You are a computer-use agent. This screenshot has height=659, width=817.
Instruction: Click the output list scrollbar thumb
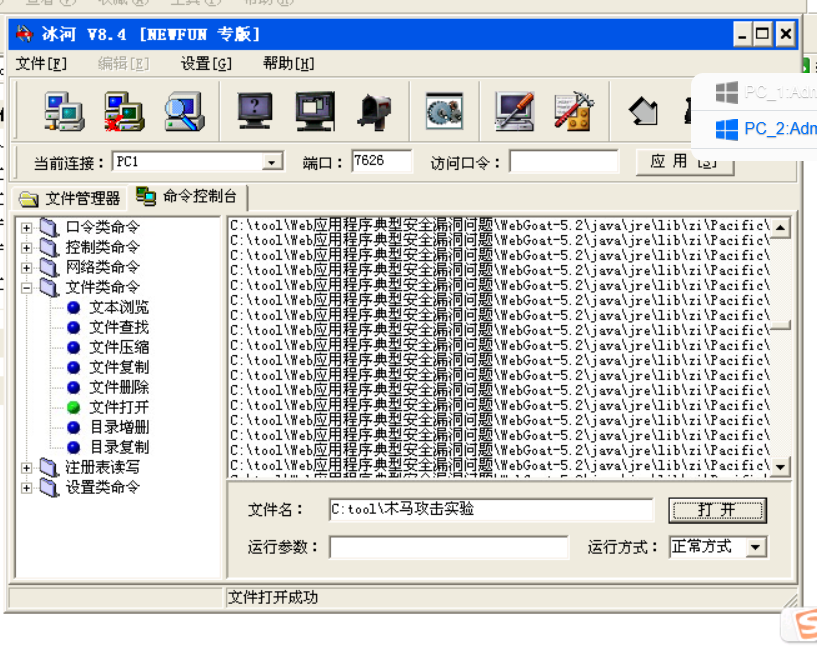(780, 326)
